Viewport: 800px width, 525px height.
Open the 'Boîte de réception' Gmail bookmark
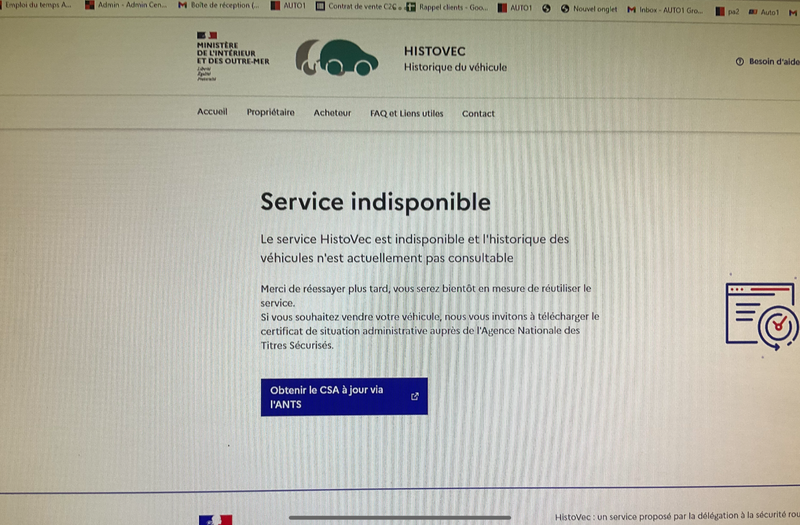tap(218, 6)
